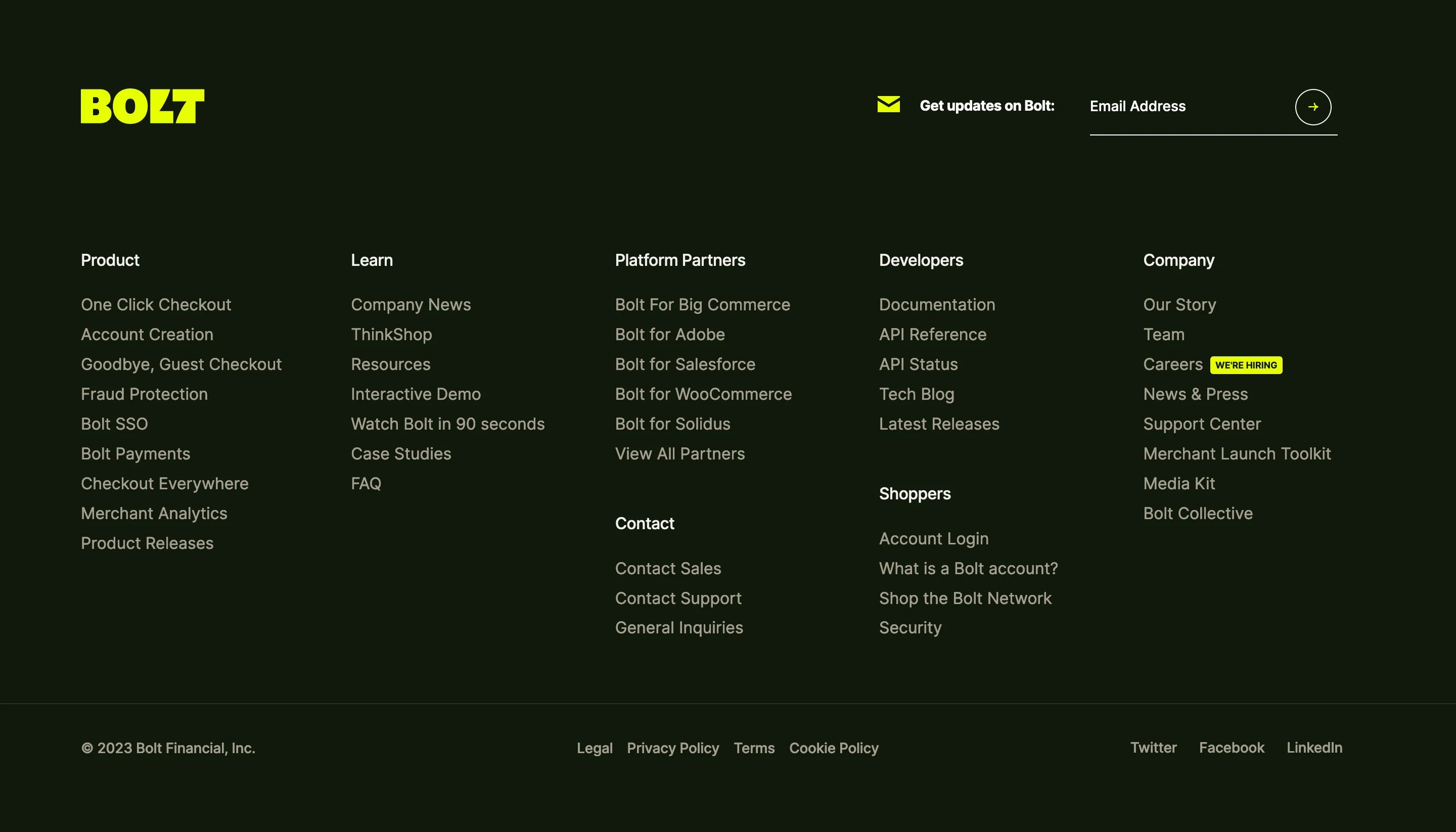The width and height of the screenshot is (1456, 832).
Task: Visit the ThinkShop page
Action: click(x=391, y=334)
